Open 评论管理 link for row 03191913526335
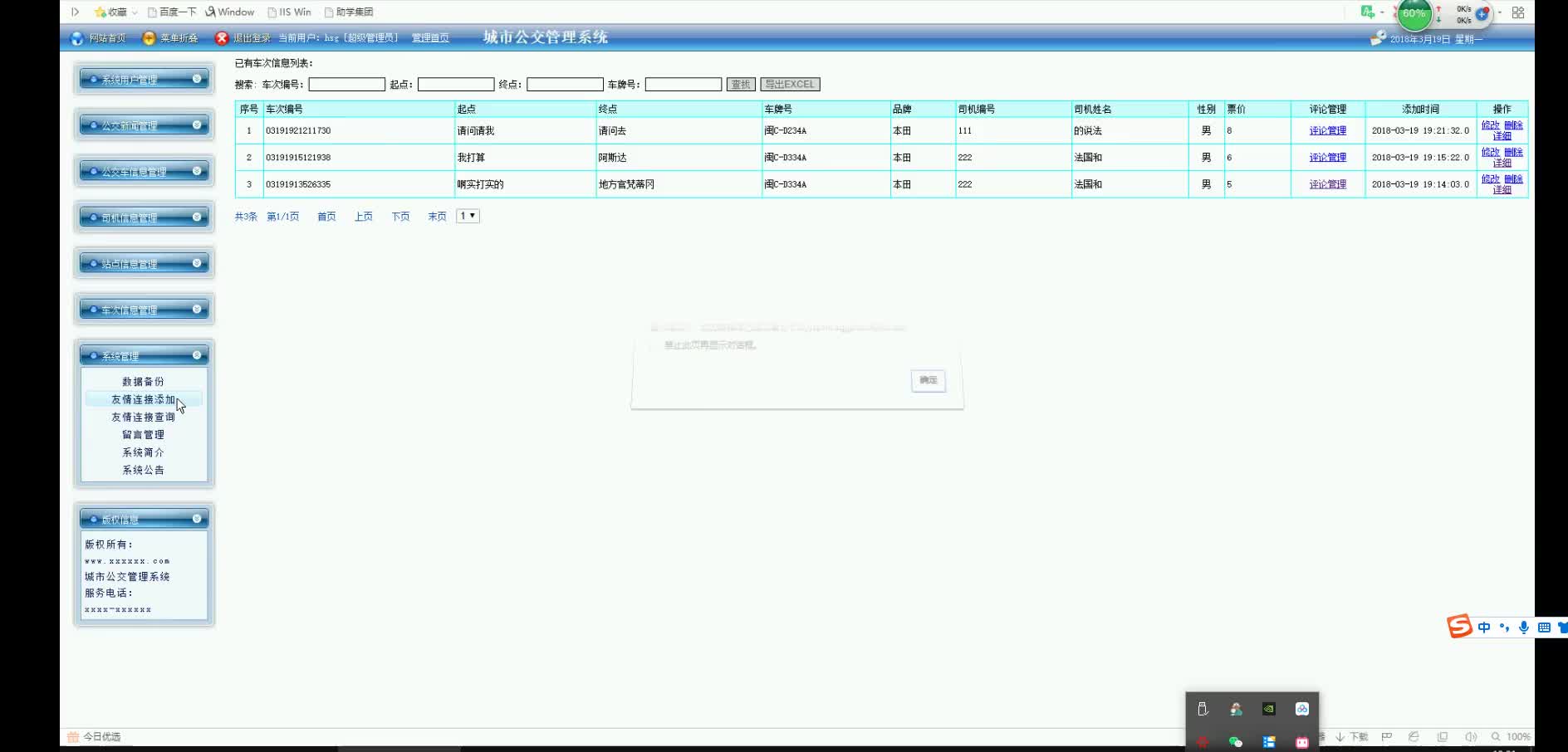Screen dimensions: 1568x752 [x=1327, y=184]
